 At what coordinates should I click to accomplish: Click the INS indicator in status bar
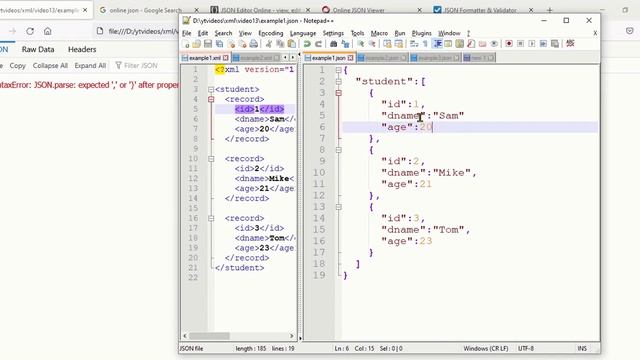click(582, 349)
